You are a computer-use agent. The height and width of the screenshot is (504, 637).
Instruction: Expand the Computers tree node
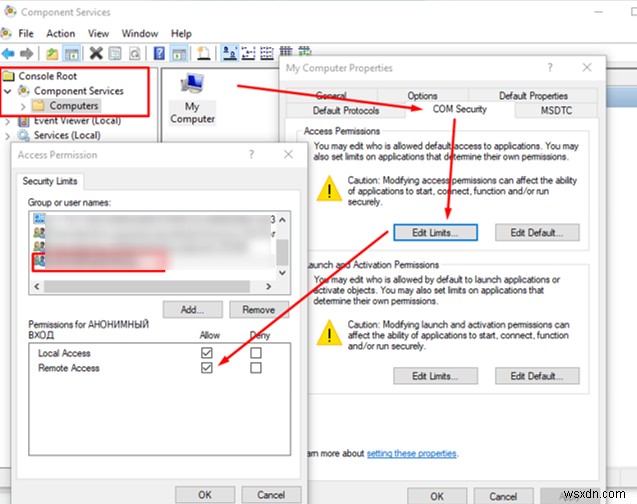[23, 106]
